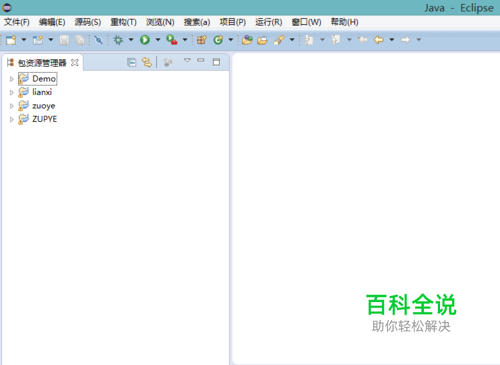Click the Save All toolbar icon
This screenshot has height=365, width=500.
[x=80, y=40]
